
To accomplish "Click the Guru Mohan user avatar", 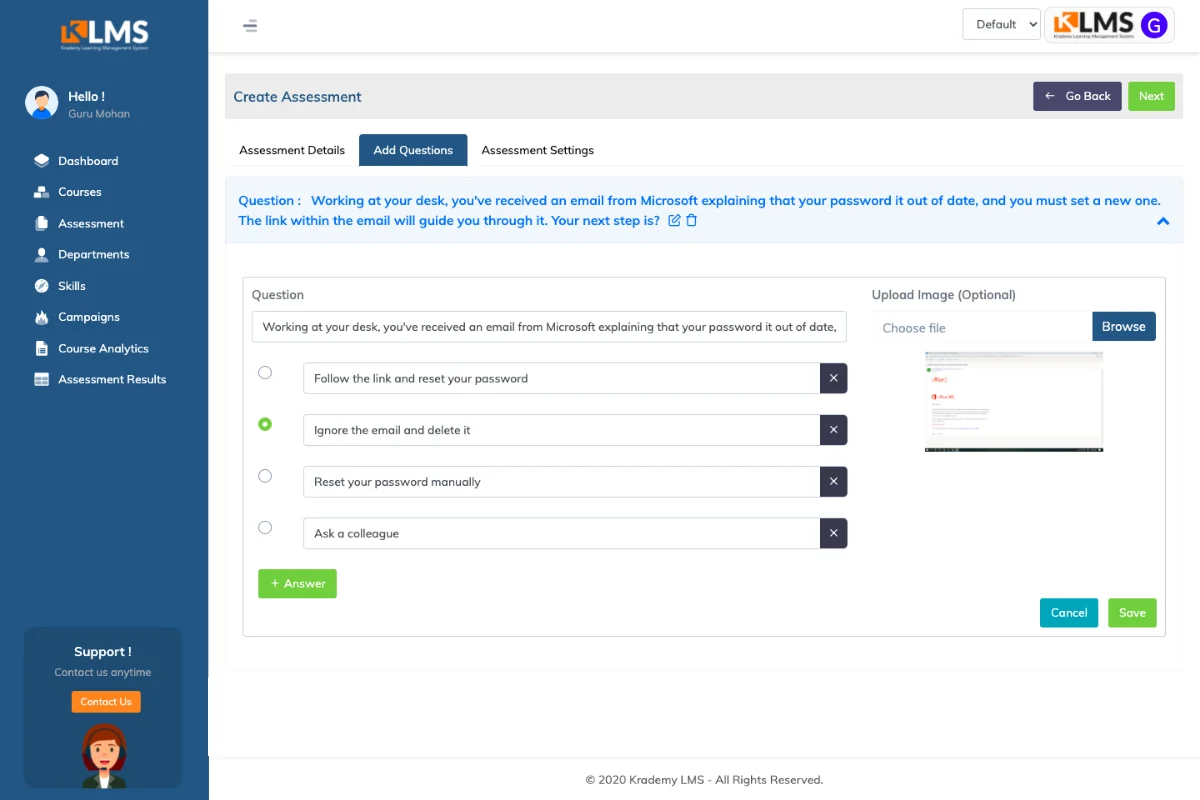I will 42,103.
